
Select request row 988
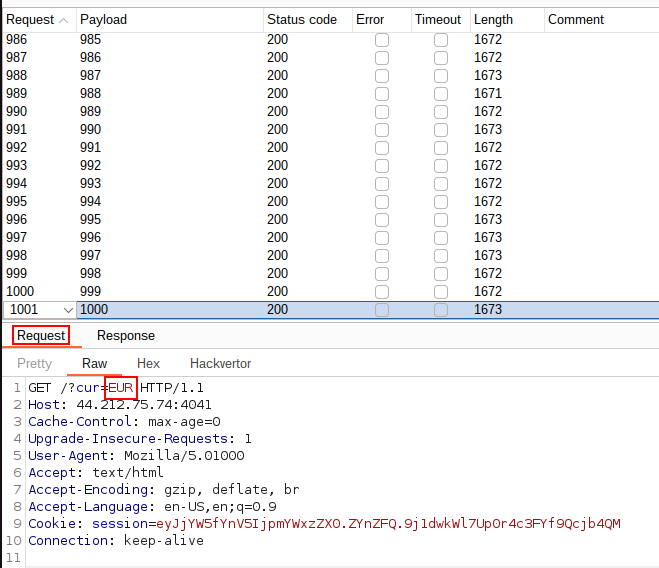click(331, 76)
